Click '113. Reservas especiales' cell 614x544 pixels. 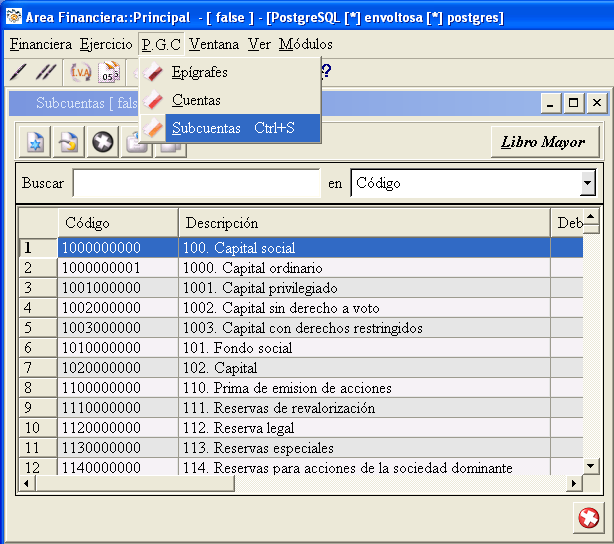[x=364, y=448]
